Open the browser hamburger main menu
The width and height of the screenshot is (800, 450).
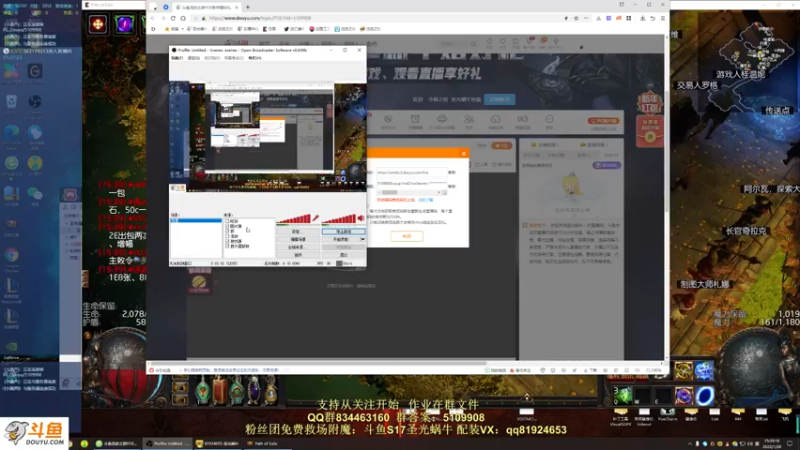pyautogui.click(x=663, y=18)
